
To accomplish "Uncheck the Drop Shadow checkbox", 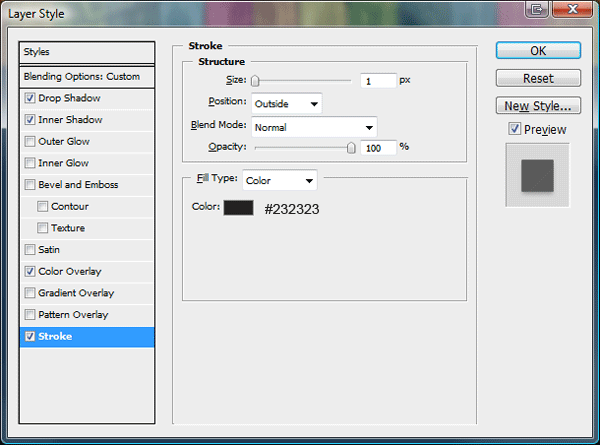I will pyautogui.click(x=29, y=99).
